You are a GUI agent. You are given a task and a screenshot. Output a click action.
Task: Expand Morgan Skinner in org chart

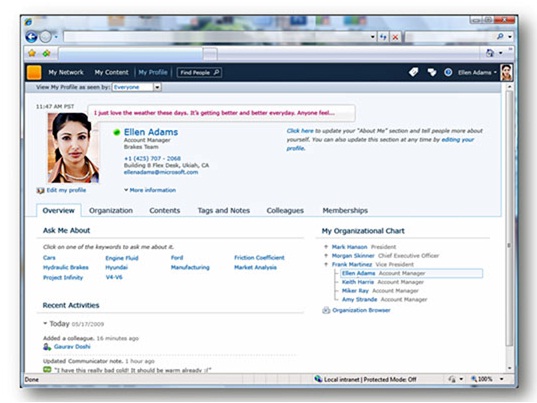click(x=326, y=255)
